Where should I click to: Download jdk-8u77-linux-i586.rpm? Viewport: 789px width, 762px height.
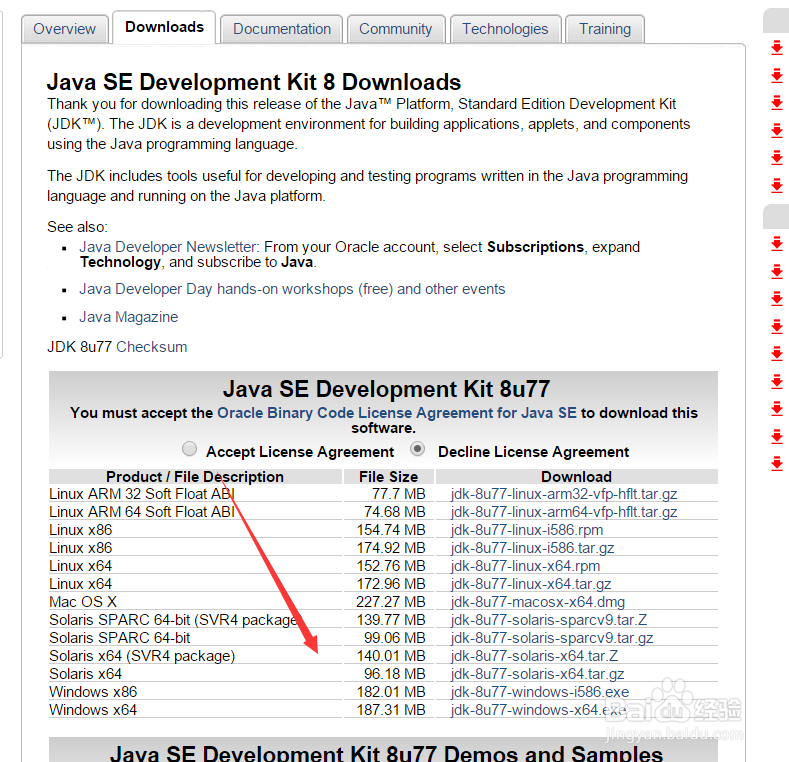pos(527,530)
